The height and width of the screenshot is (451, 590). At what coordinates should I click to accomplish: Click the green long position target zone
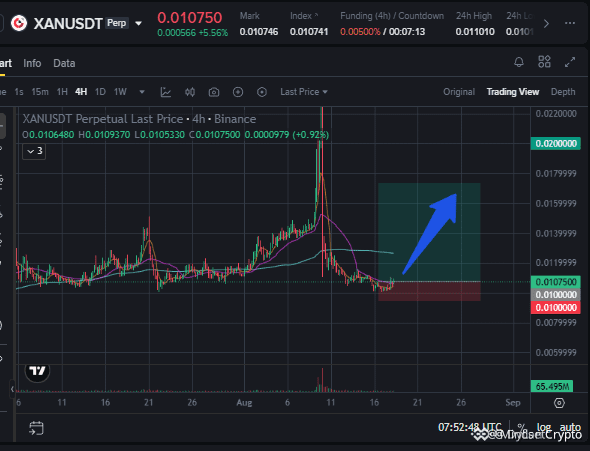click(x=429, y=232)
